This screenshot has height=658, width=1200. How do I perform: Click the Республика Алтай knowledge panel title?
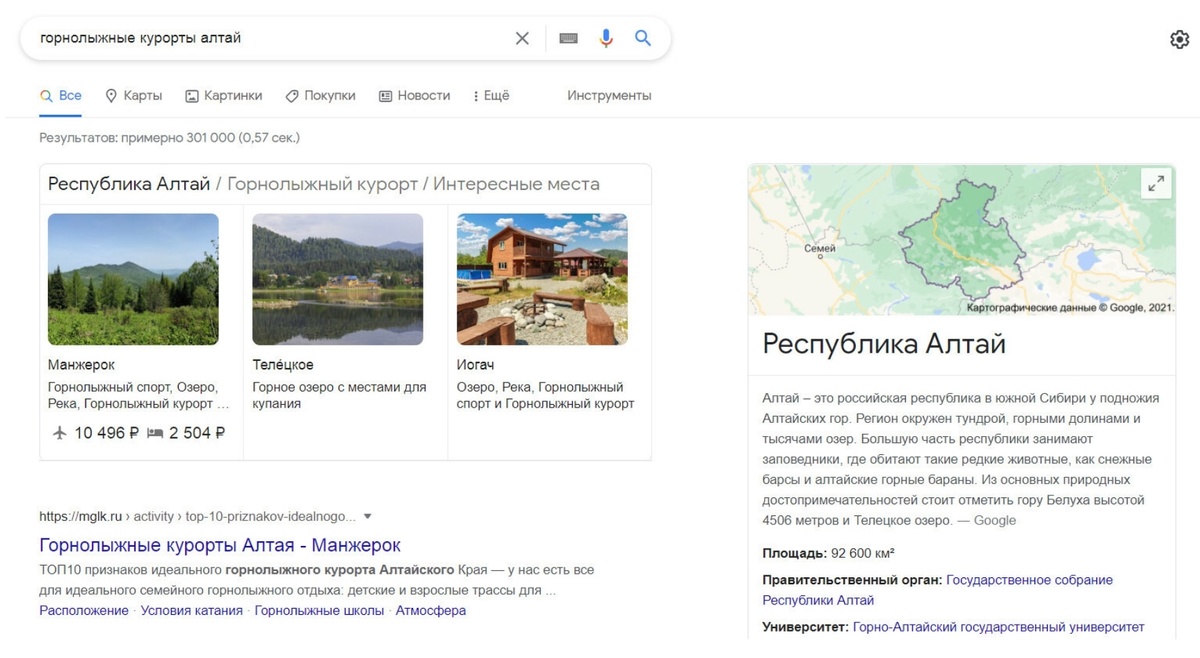tap(884, 344)
